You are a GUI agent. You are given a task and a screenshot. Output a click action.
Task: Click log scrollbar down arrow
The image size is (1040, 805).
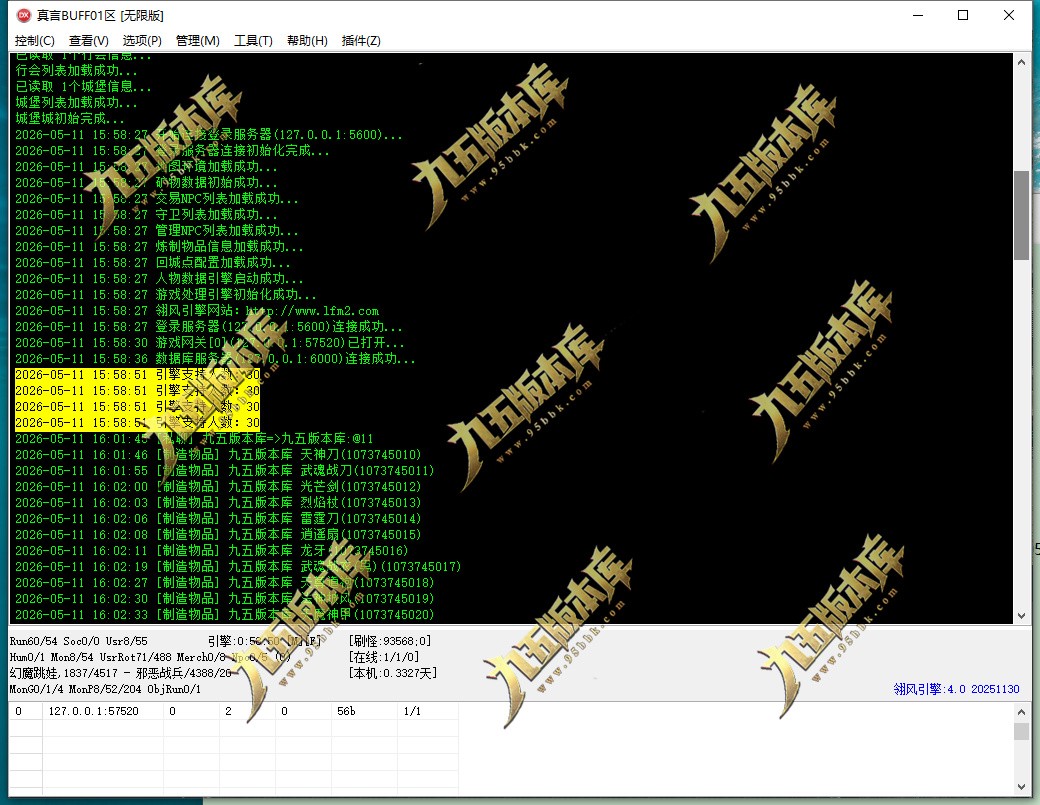pos(1021,615)
